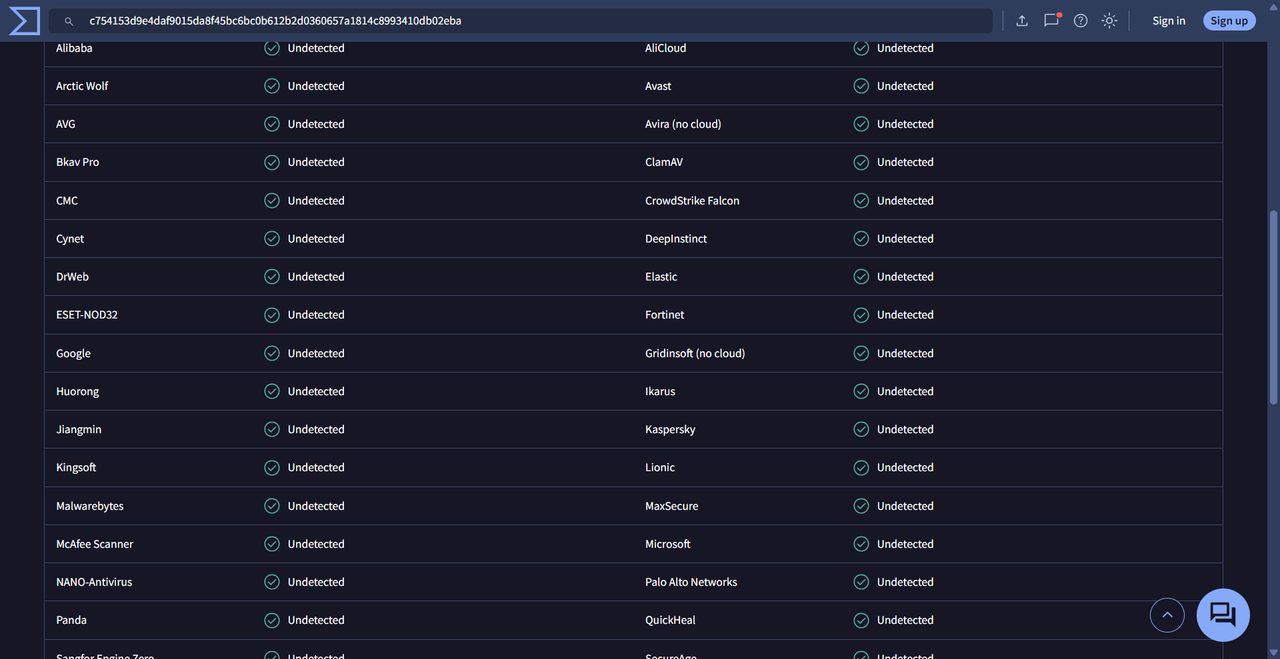1280x659 pixels.
Task: Click the checkmark icon in AVG row
Action: pos(272,124)
